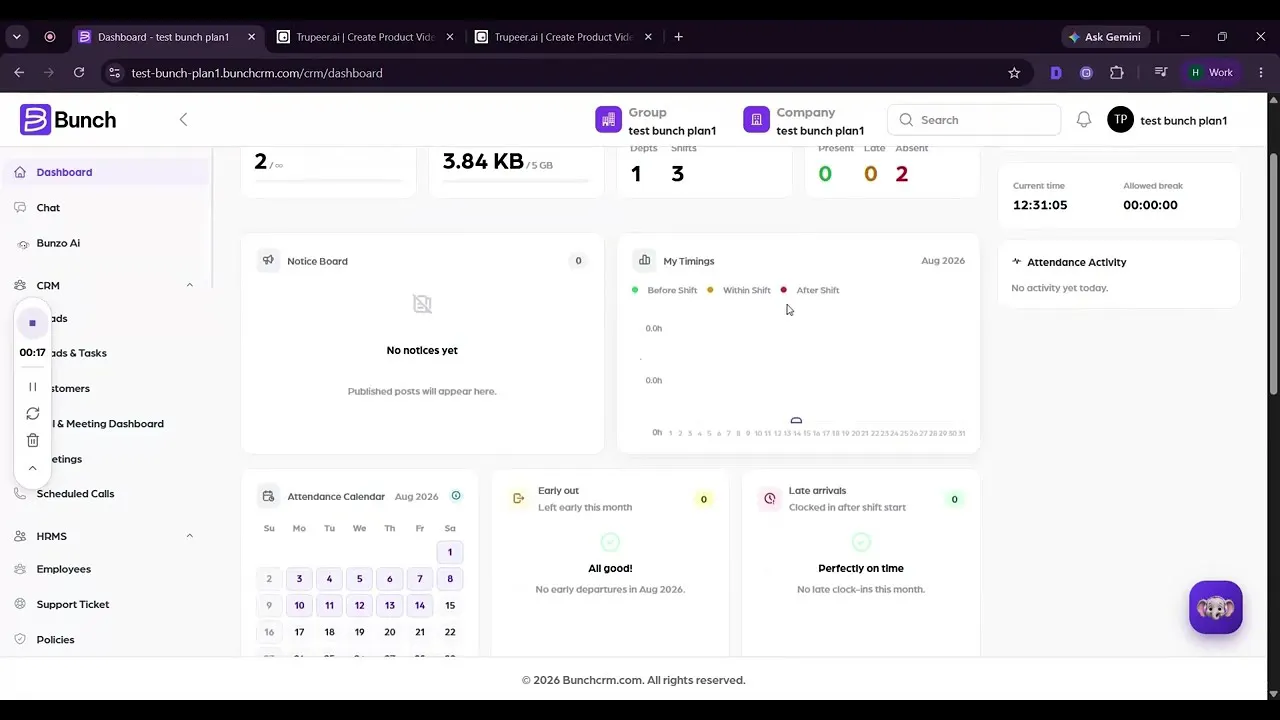Select August 14 in Attendance Calendar

point(420,605)
